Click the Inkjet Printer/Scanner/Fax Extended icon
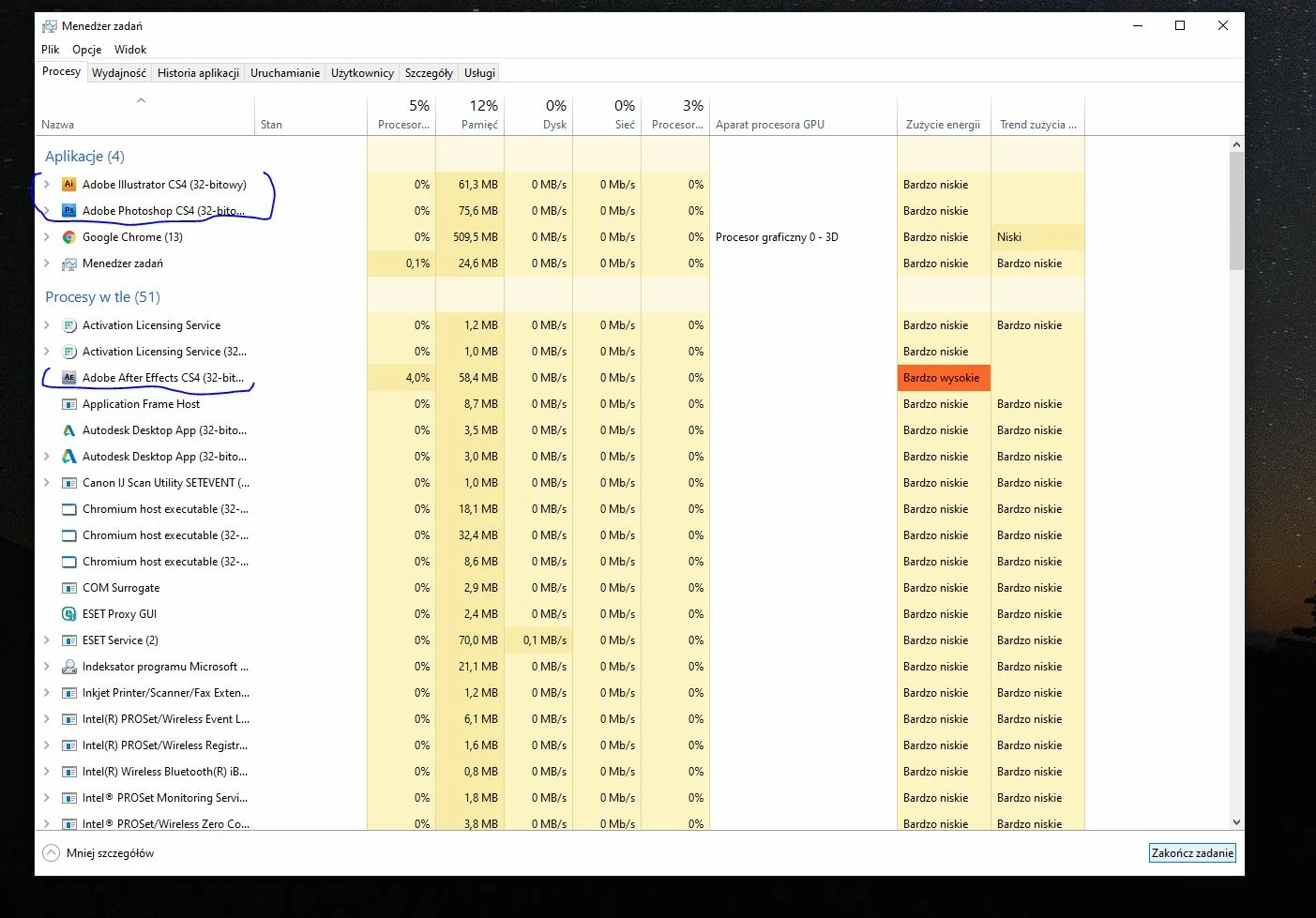The width and height of the screenshot is (1316, 918). pyautogui.click(x=68, y=693)
